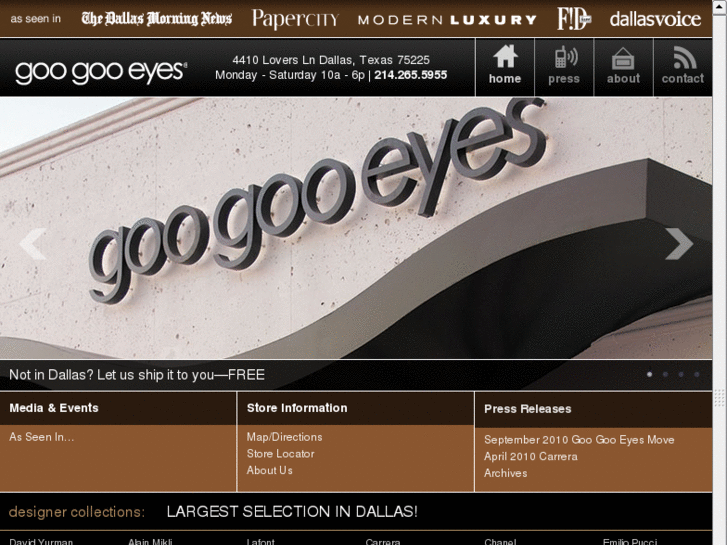This screenshot has height=545, width=727.
Task: Select the fourth slideshow dot
Action: (x=697, y=374)
